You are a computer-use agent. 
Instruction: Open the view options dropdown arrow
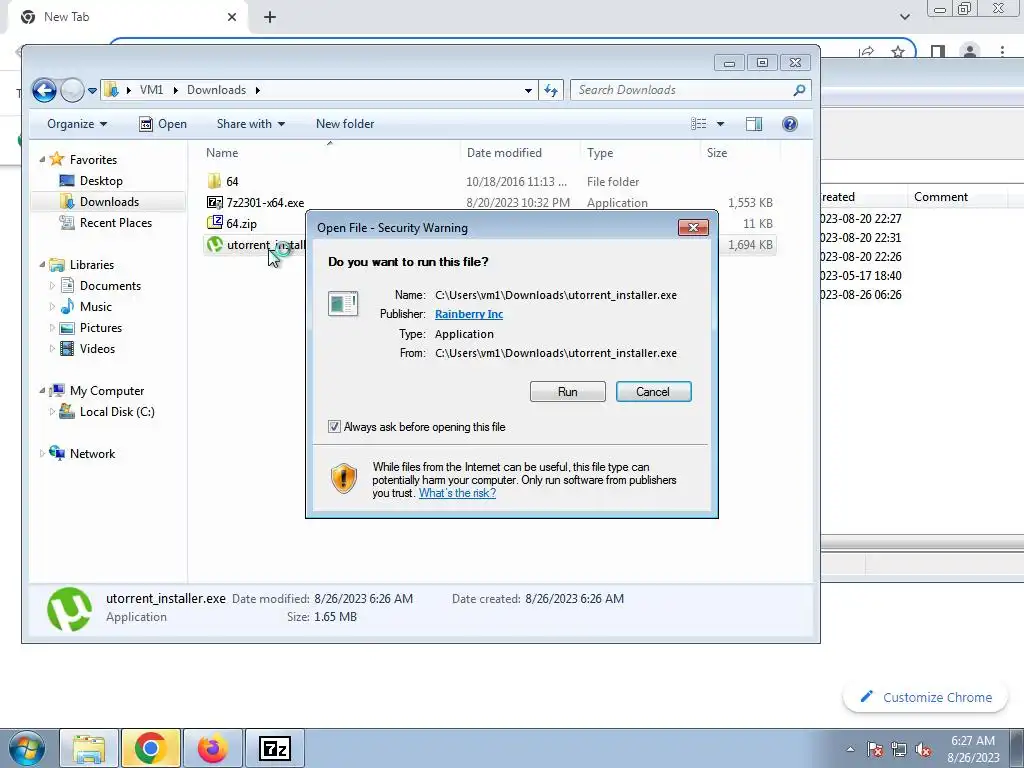pyautogui.click(x=720, y=124)
